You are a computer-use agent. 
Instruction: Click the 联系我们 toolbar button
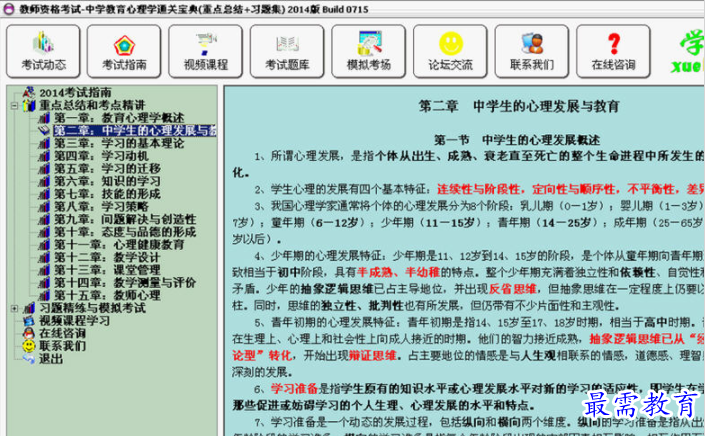[532, 51]
